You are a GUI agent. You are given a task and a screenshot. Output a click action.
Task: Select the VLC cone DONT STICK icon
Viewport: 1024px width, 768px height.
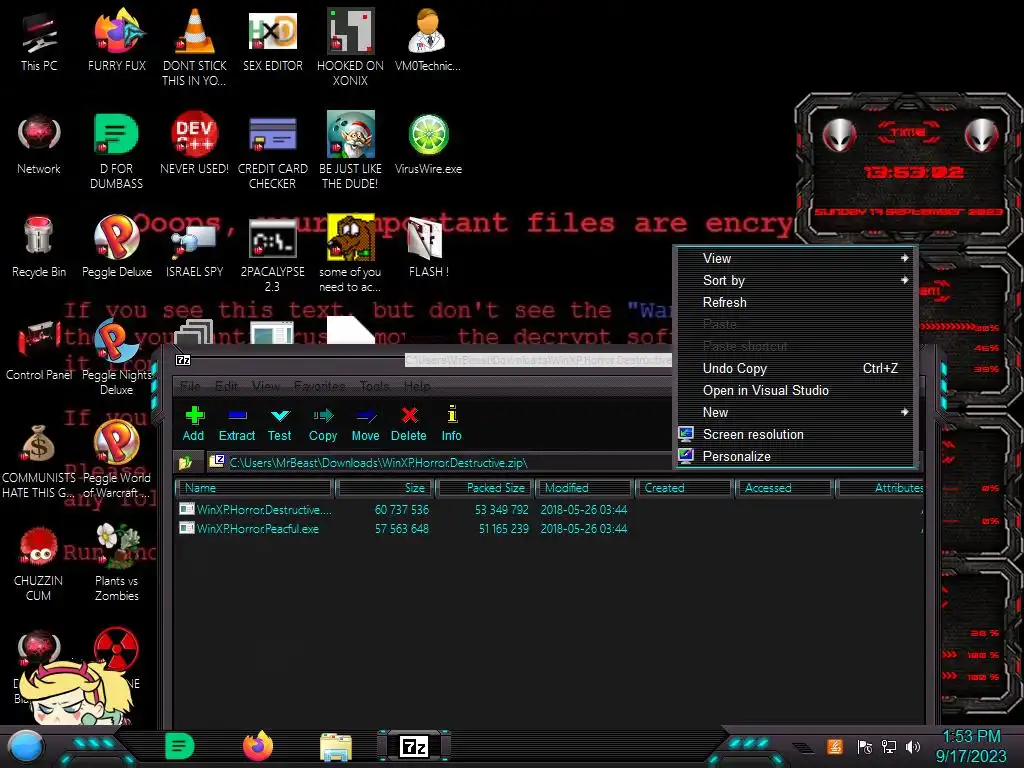195,48
